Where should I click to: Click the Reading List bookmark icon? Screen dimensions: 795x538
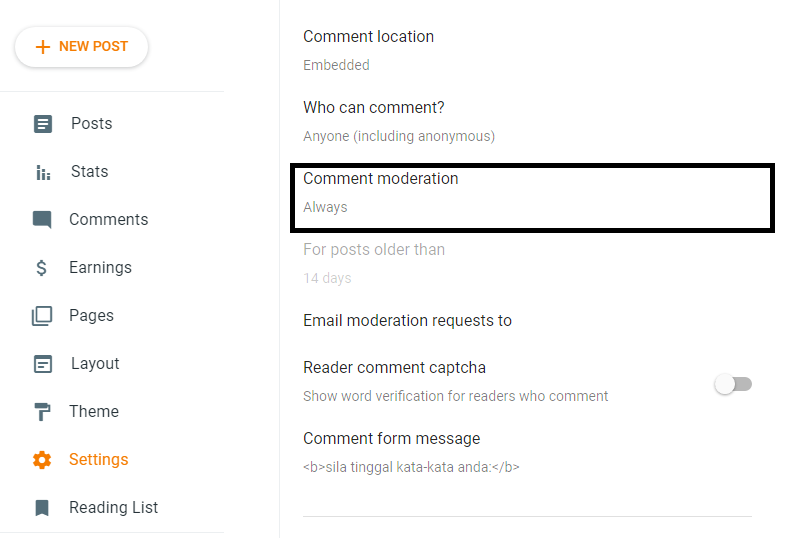point(42,508)
